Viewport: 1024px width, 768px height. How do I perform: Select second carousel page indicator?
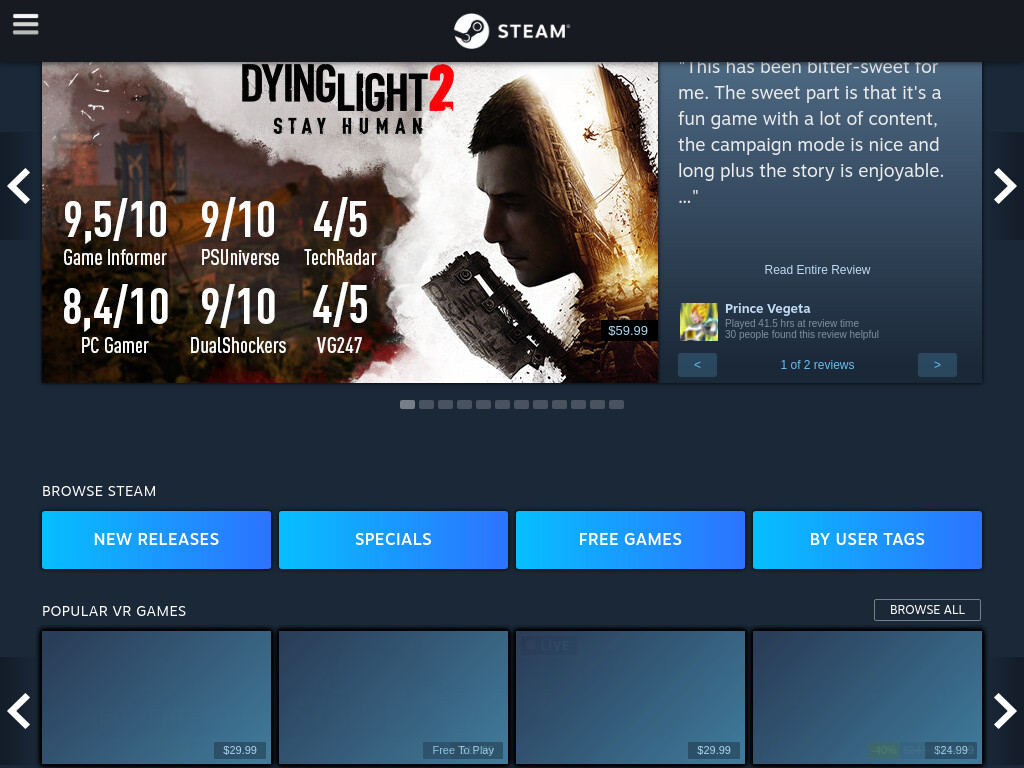pyautogui.click(x=426, y=404)
